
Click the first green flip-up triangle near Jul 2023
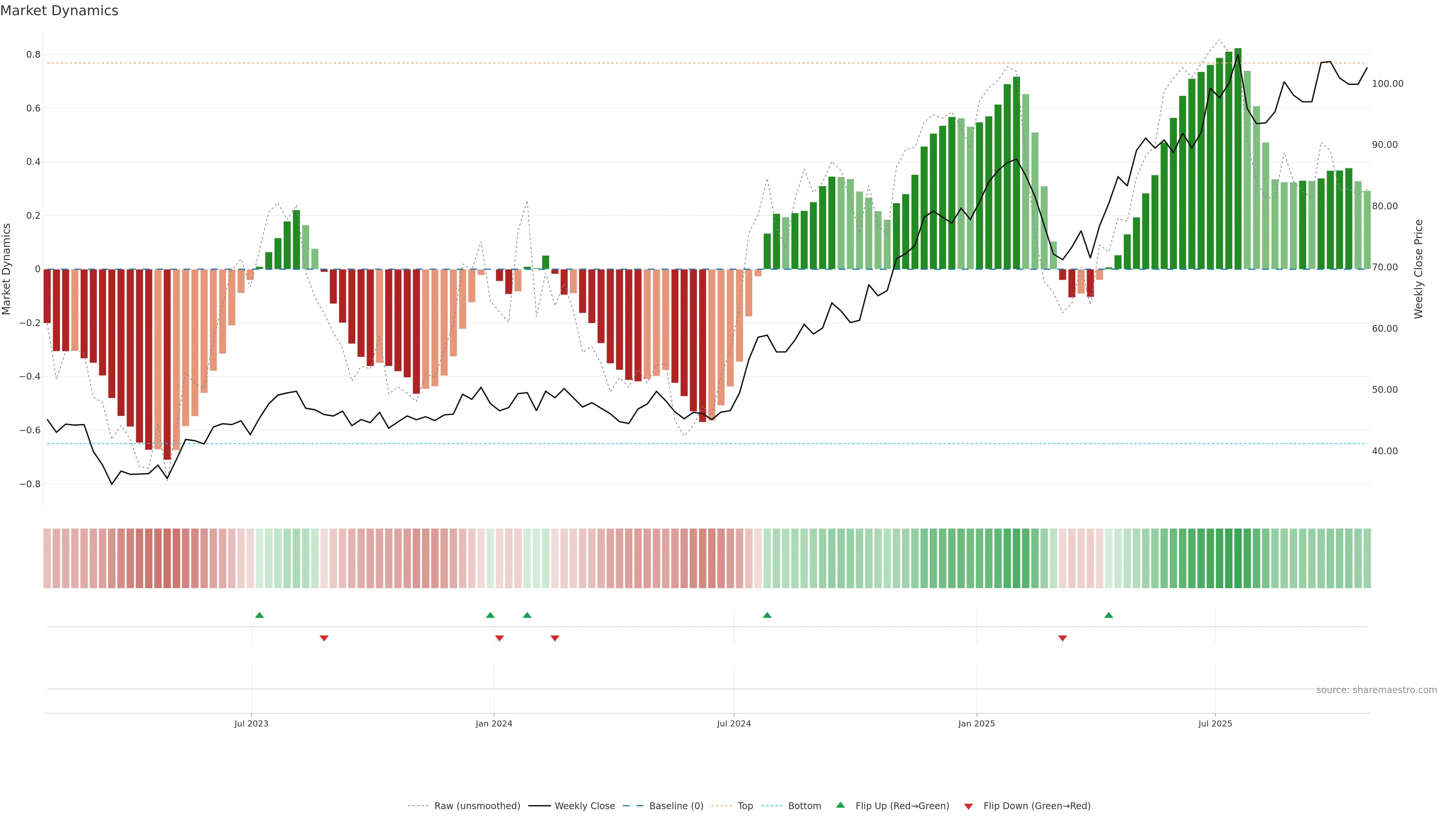[x=259, y=615]
